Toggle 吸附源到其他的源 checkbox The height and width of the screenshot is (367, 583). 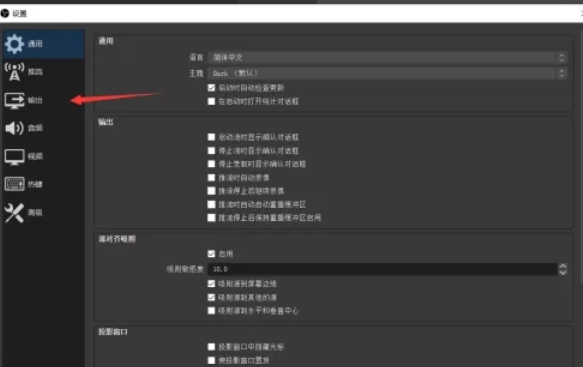point(211,297)
